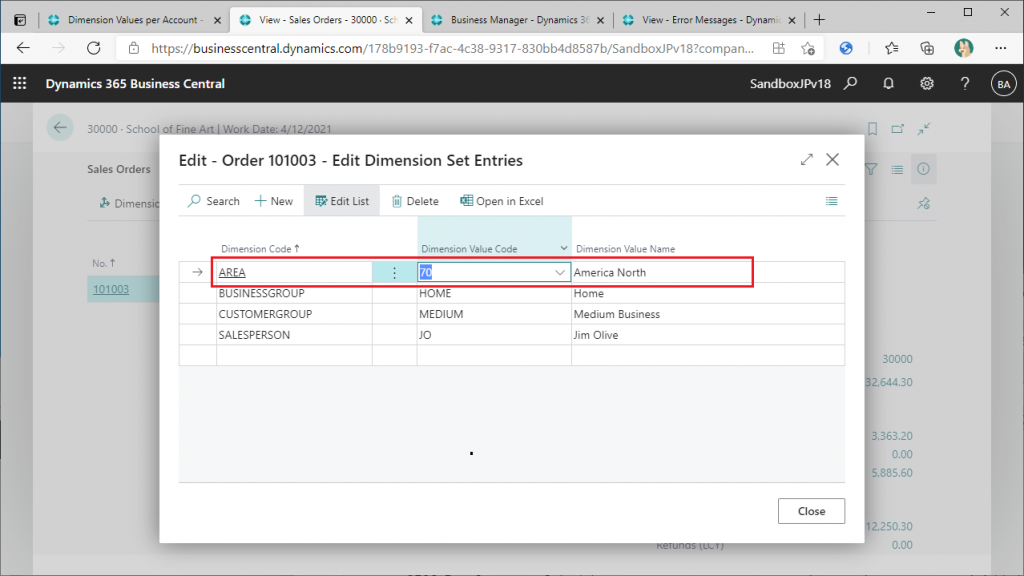Create a New dimension entry
The image size is (1024, 576).
274,201
